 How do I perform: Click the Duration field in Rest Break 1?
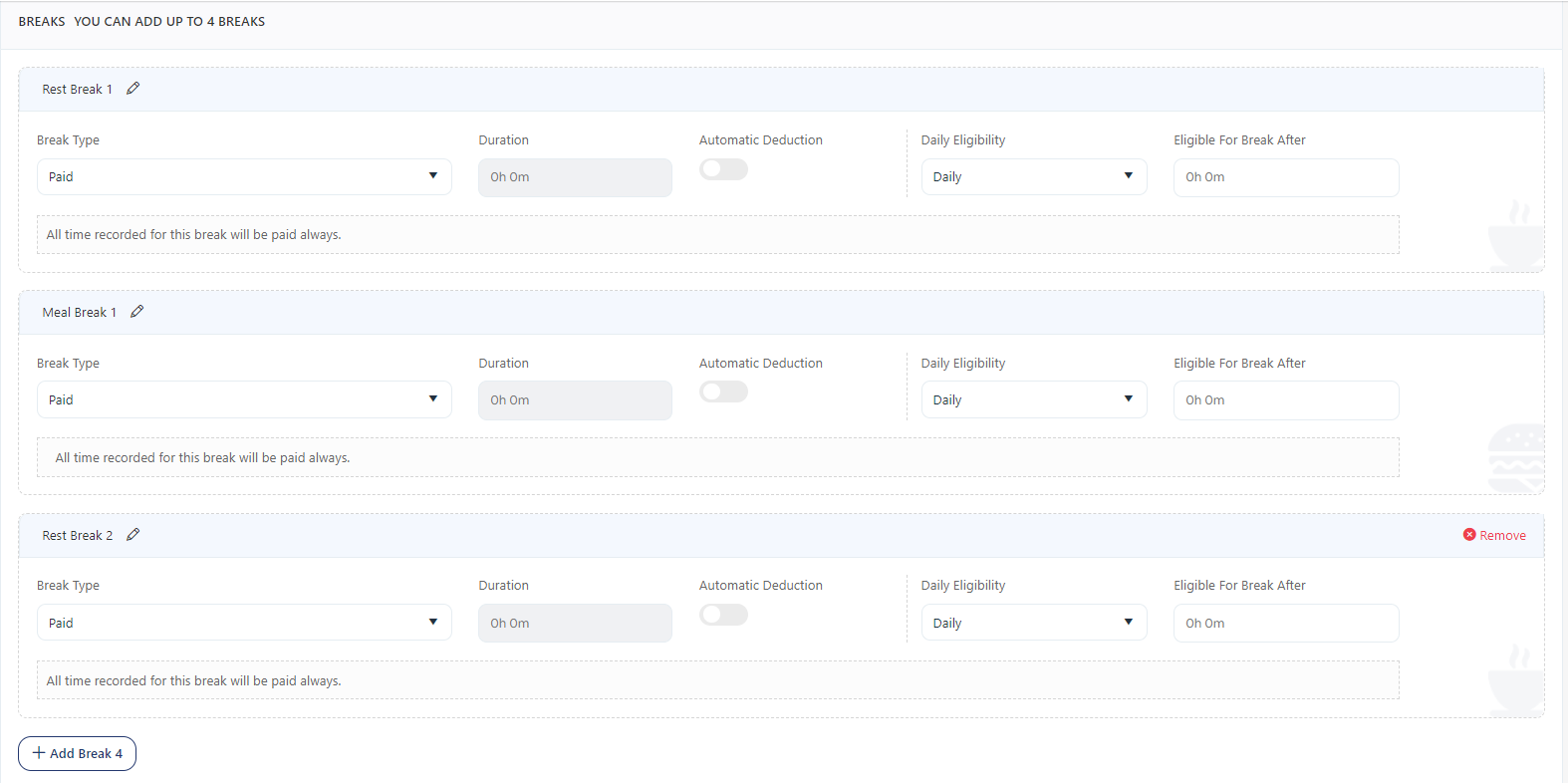pos(575,177)
